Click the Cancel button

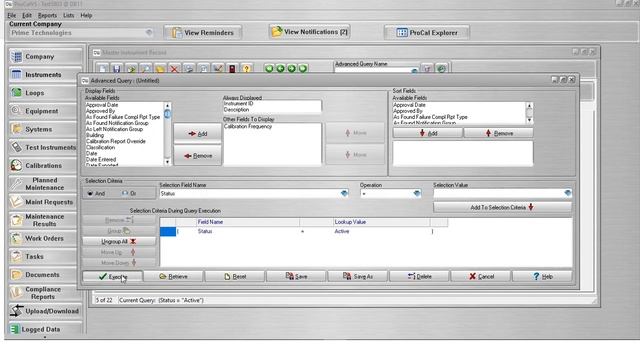coord(481,276)
